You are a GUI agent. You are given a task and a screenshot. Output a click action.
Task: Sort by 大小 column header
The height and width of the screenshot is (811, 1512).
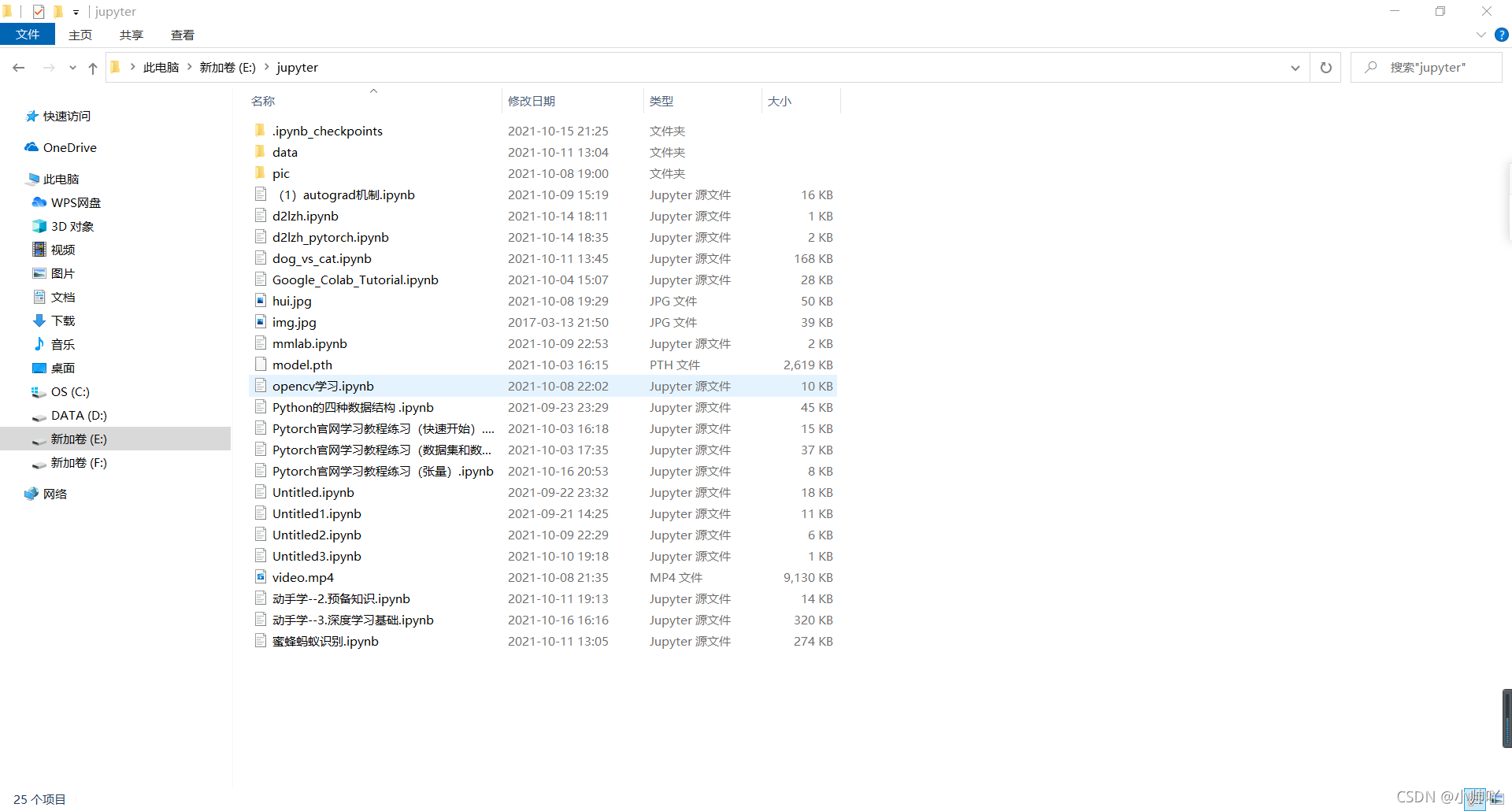(801, 101)
